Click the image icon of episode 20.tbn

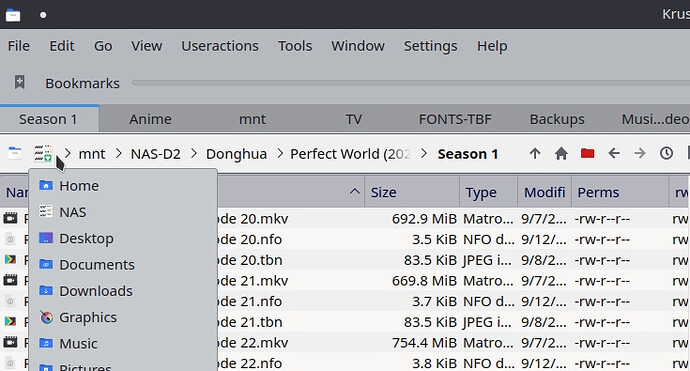pyautogui.click(x=11, y=260)
